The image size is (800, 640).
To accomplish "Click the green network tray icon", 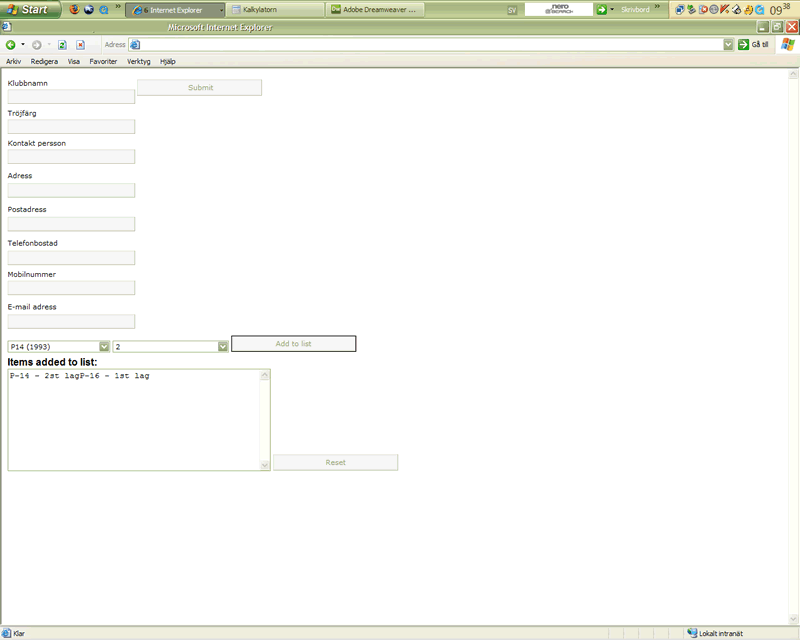I will point(691,10).
